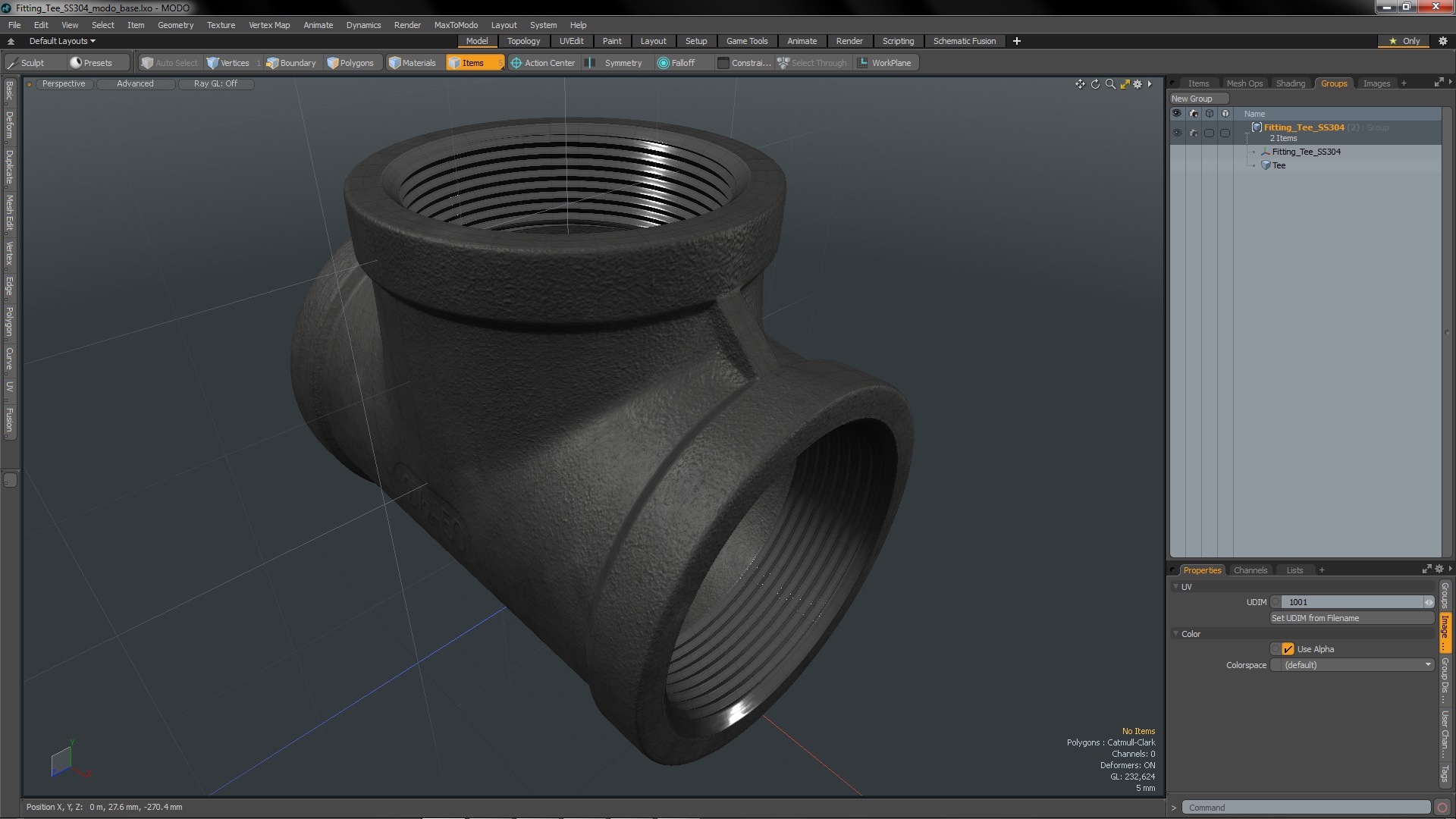Open the MaxToModo menu

(456, 25)
